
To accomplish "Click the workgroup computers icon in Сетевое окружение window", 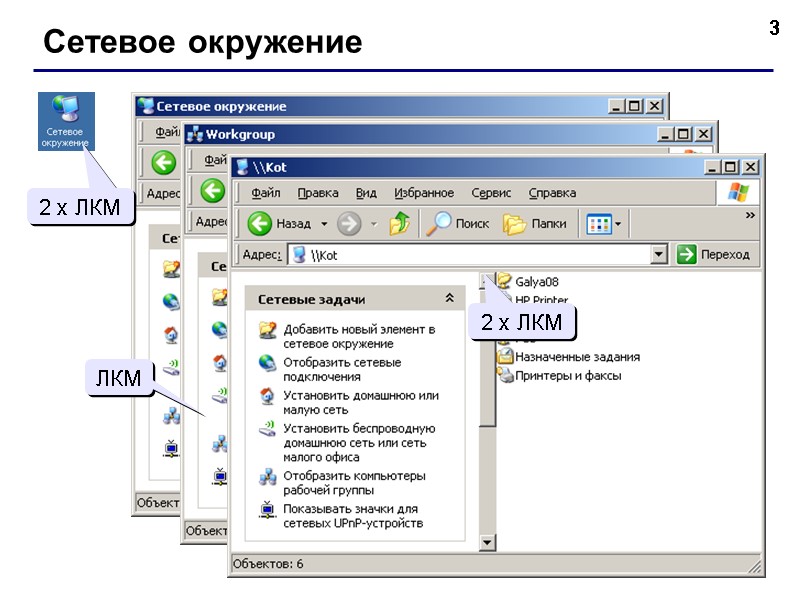I will [x=171, y=416].
